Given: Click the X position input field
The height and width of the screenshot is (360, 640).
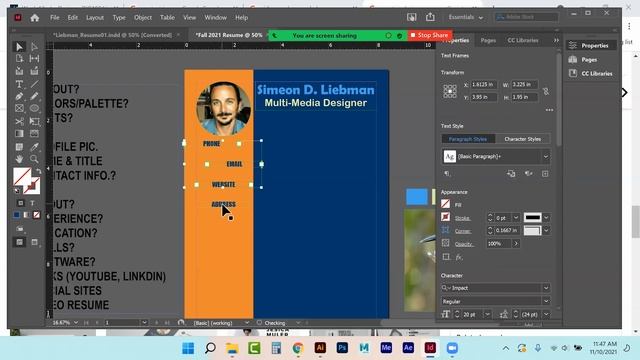Looking at the screenshot, I should coord(484,84).
